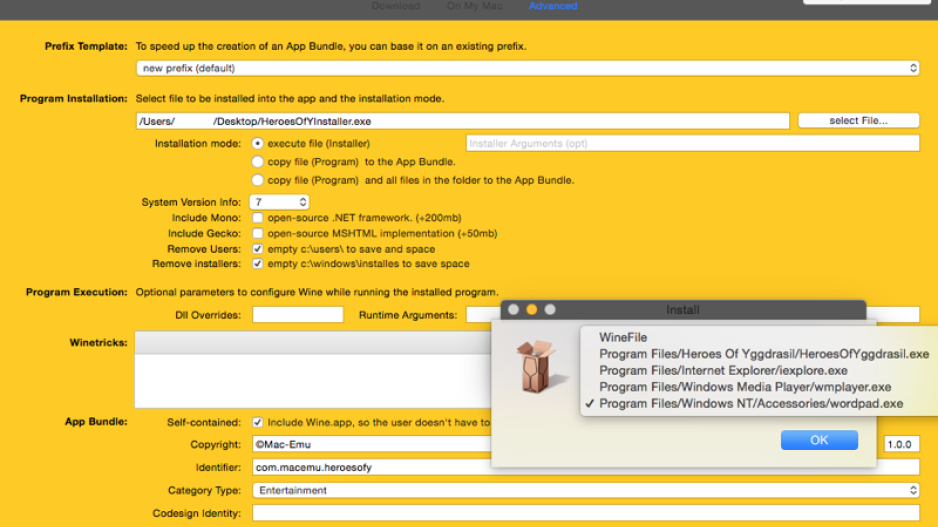The height and width of the screenshot is (527, 938).
Task: Click the select File... button
Action: tap(857, 121)
